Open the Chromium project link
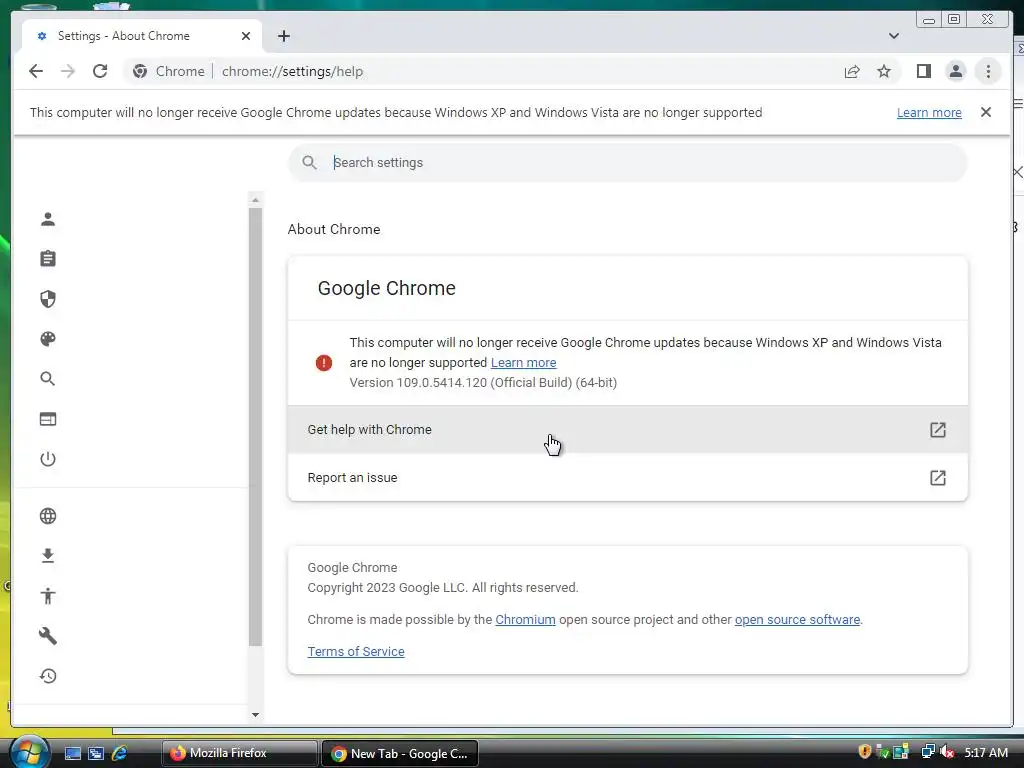Screen dimensions: 1024x768 [525, 619]
